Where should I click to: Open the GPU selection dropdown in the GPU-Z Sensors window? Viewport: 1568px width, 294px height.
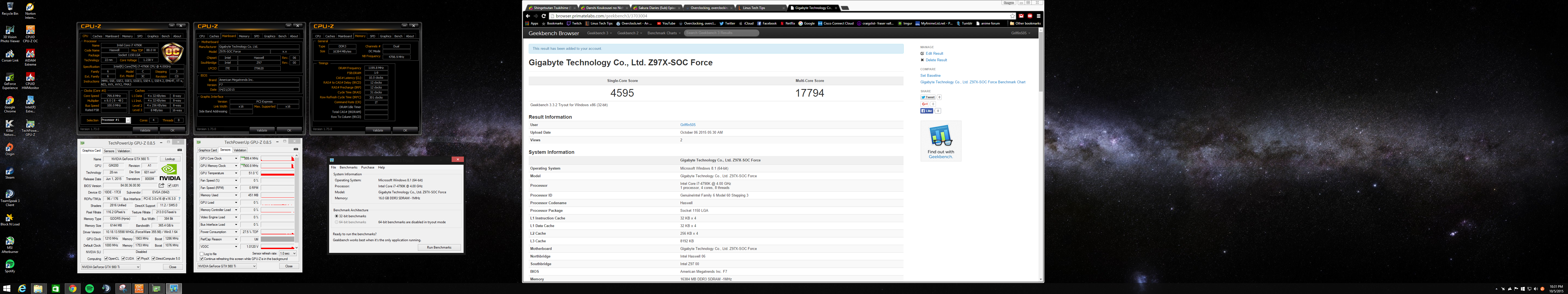click(x=227, y=266)
